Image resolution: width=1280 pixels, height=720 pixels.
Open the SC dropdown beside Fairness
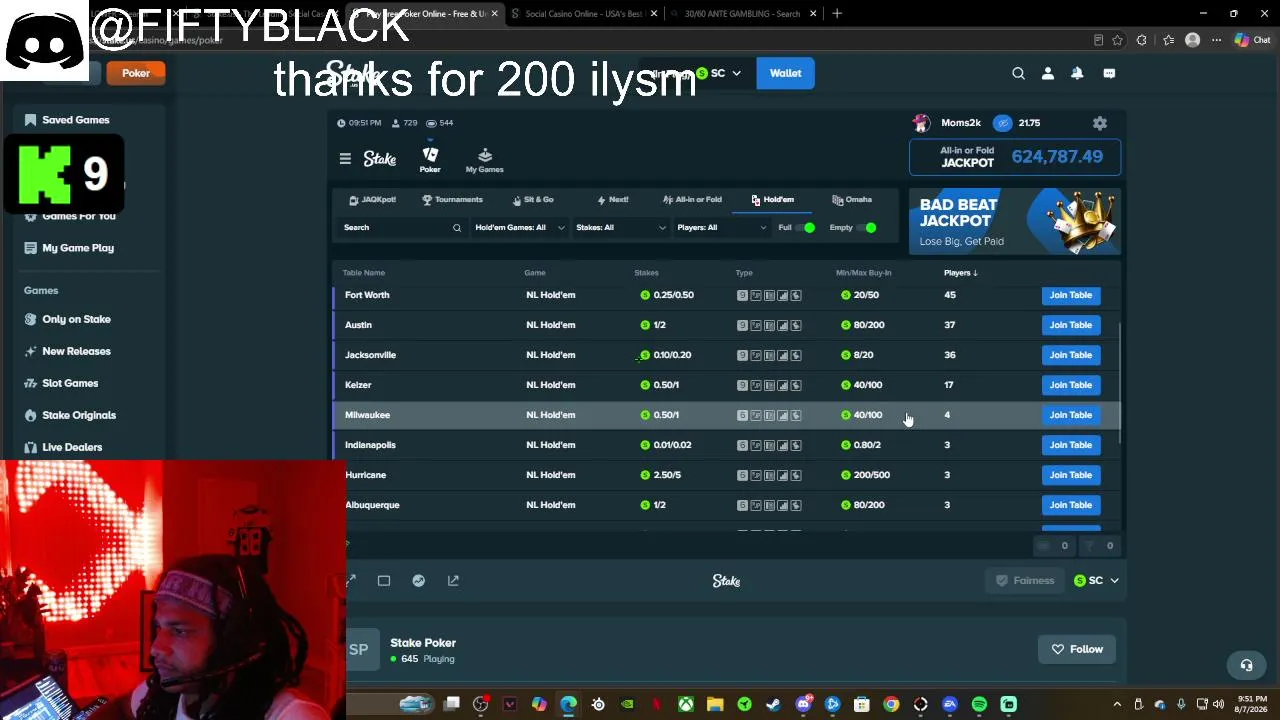click(x=1096, y=581)
